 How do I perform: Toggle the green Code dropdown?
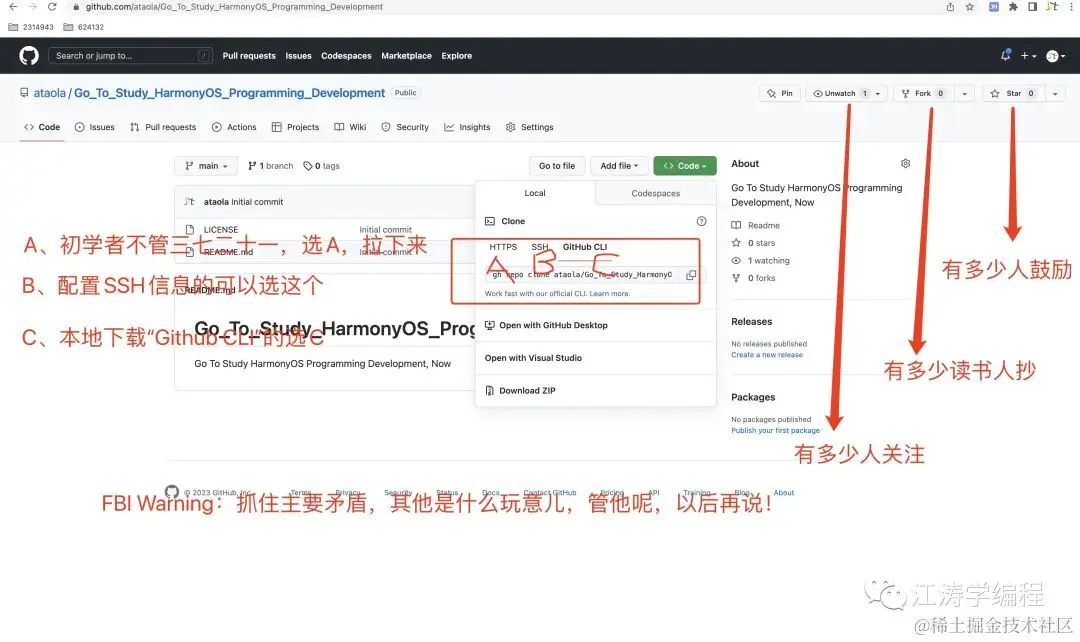685,166
